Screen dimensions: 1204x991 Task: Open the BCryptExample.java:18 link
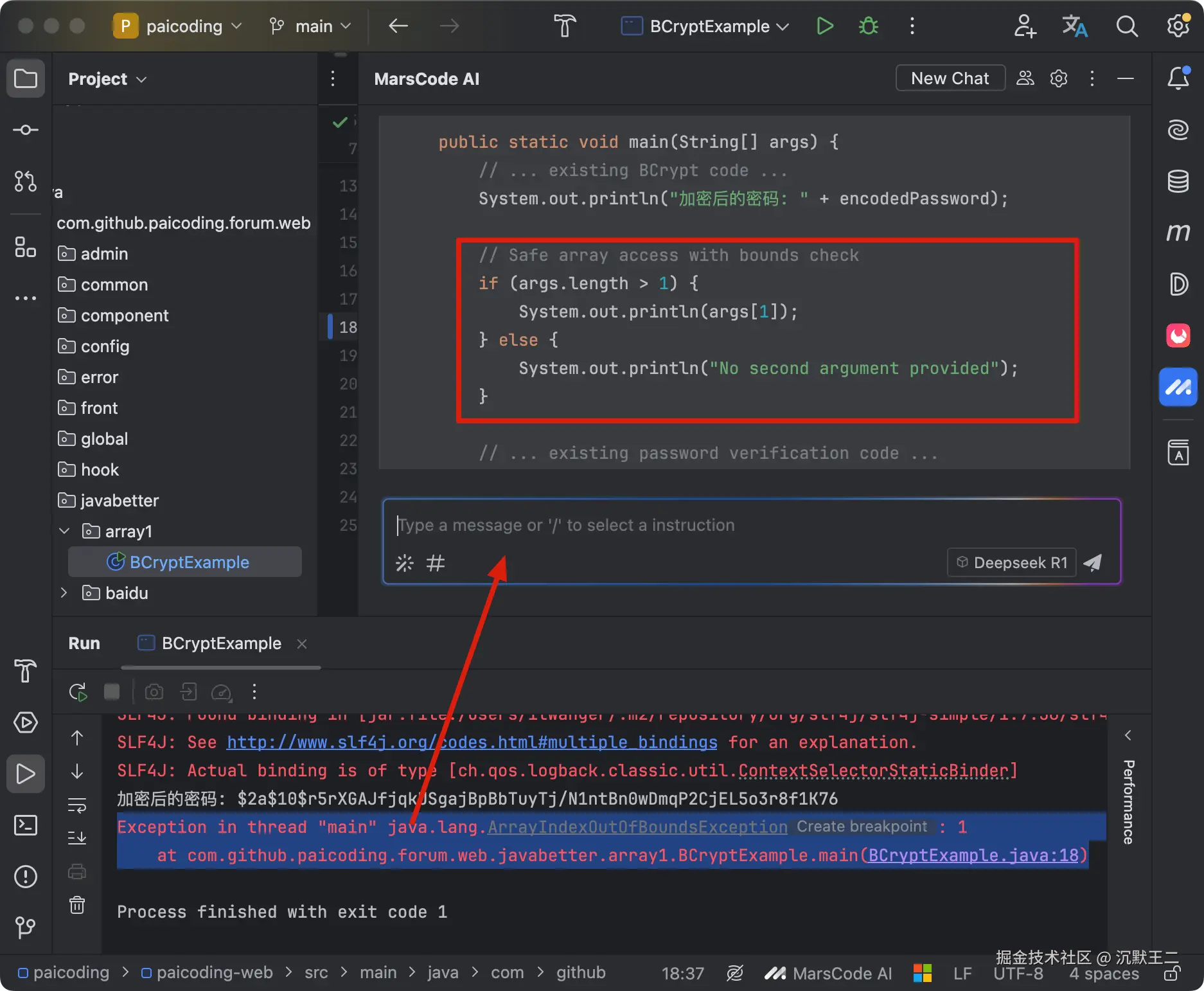(x=973, y=855)
